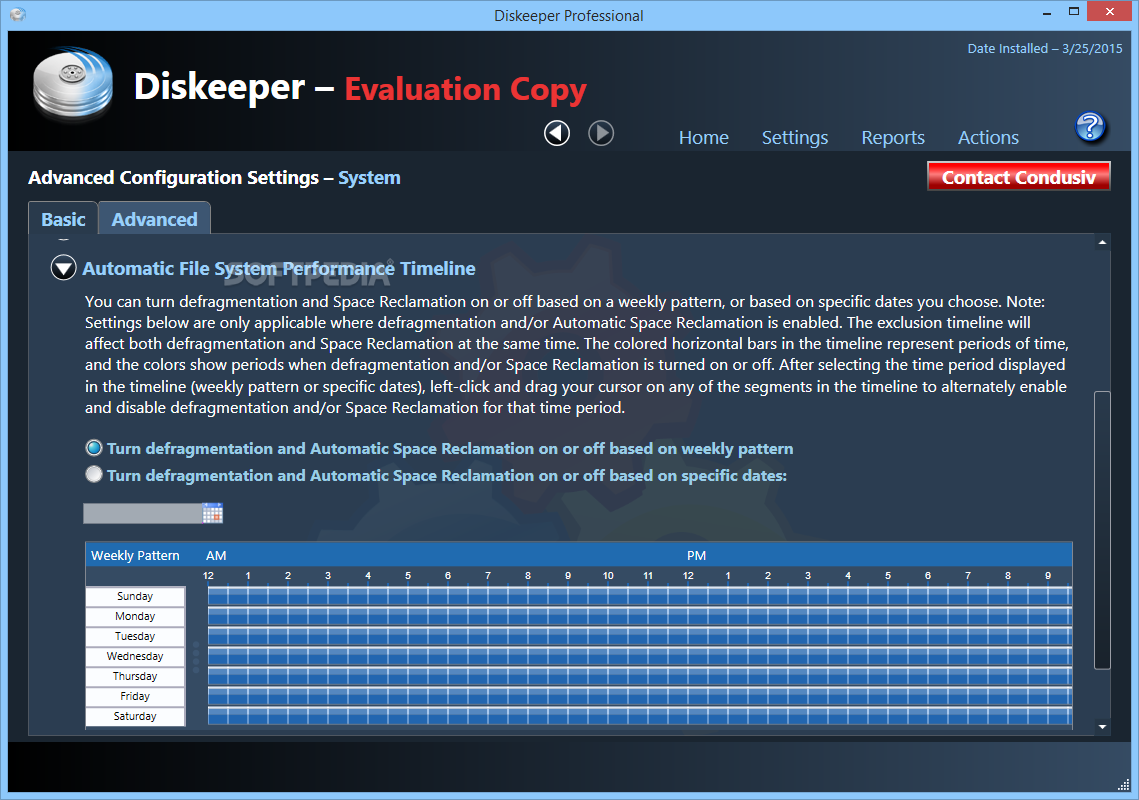Click the scroll up arrow
The image size is (1139, 800).
1102,242
